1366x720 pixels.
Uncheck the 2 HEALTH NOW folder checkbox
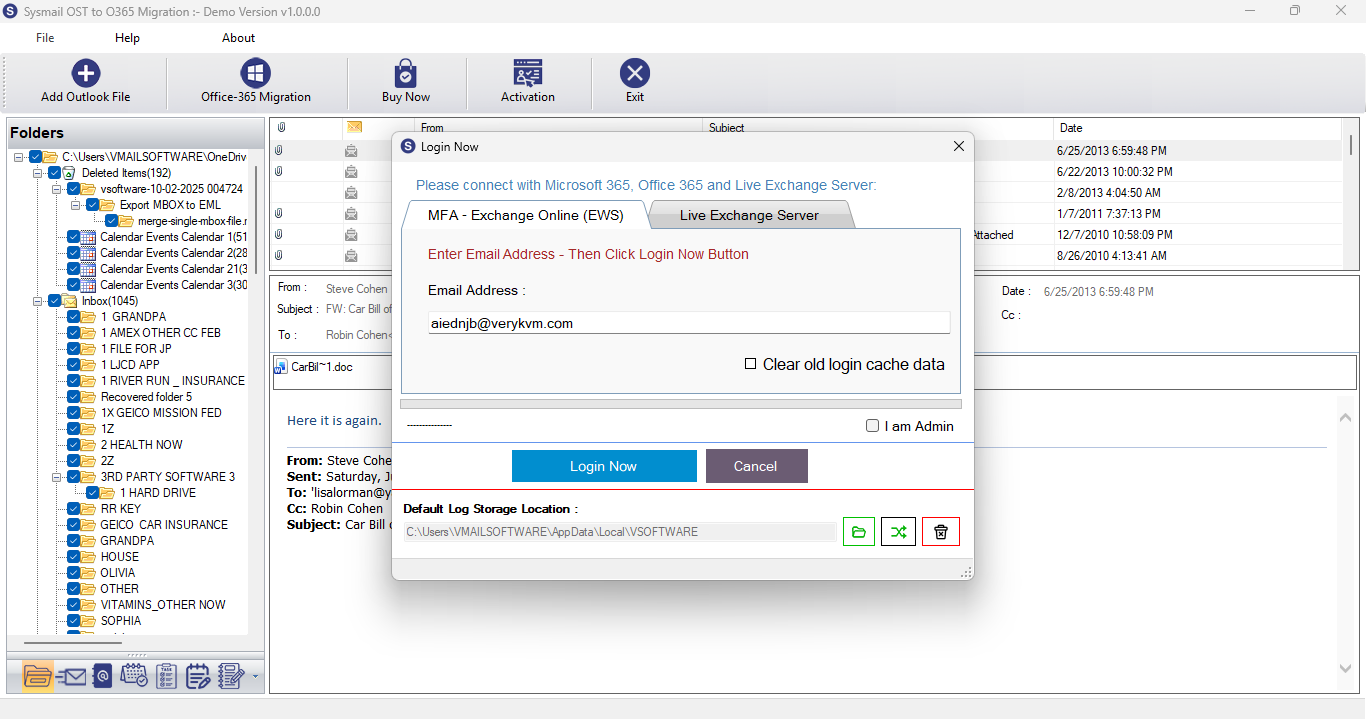tap(73, 445)
